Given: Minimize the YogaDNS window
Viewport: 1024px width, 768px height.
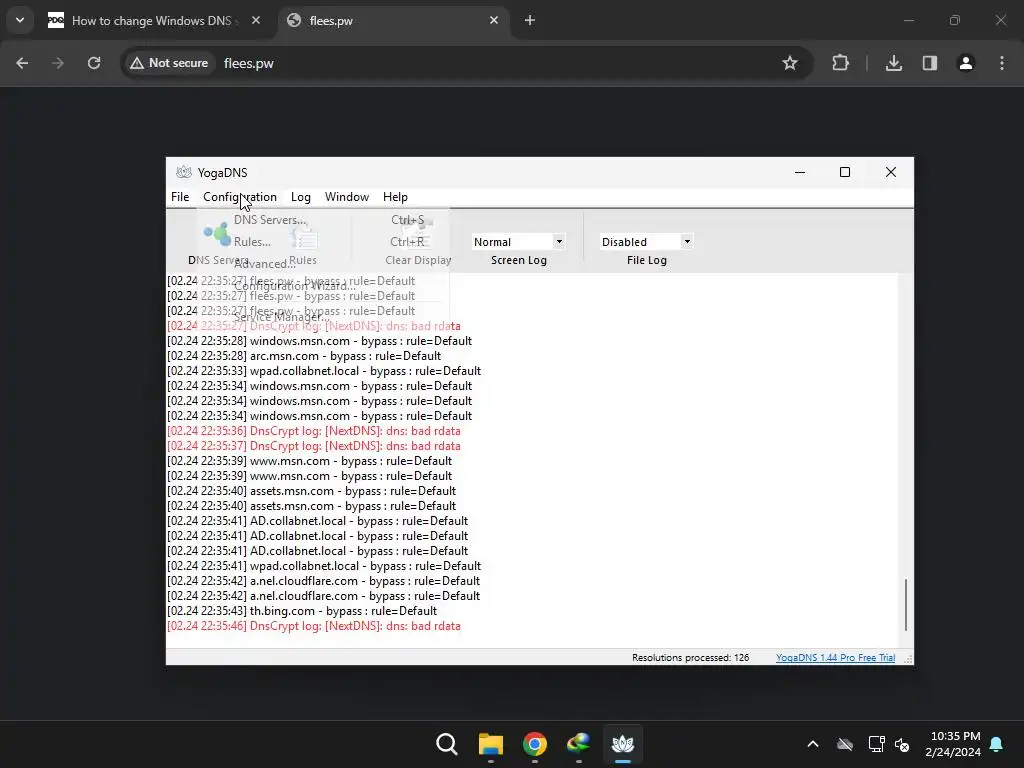Looking at the screenshot, I should point(799,172).
